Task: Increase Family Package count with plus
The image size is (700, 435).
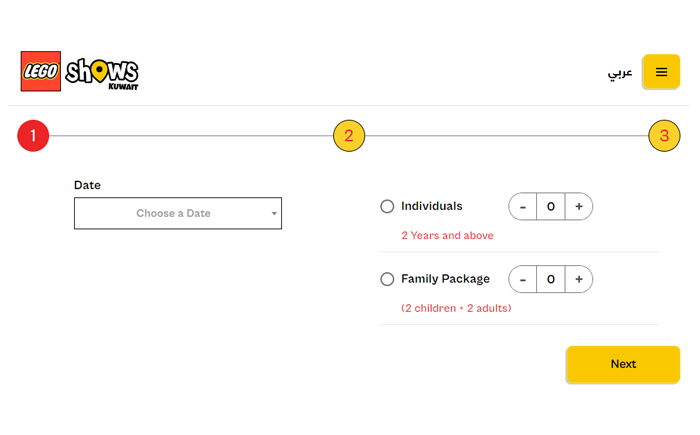Action: [x=579, y=279]
